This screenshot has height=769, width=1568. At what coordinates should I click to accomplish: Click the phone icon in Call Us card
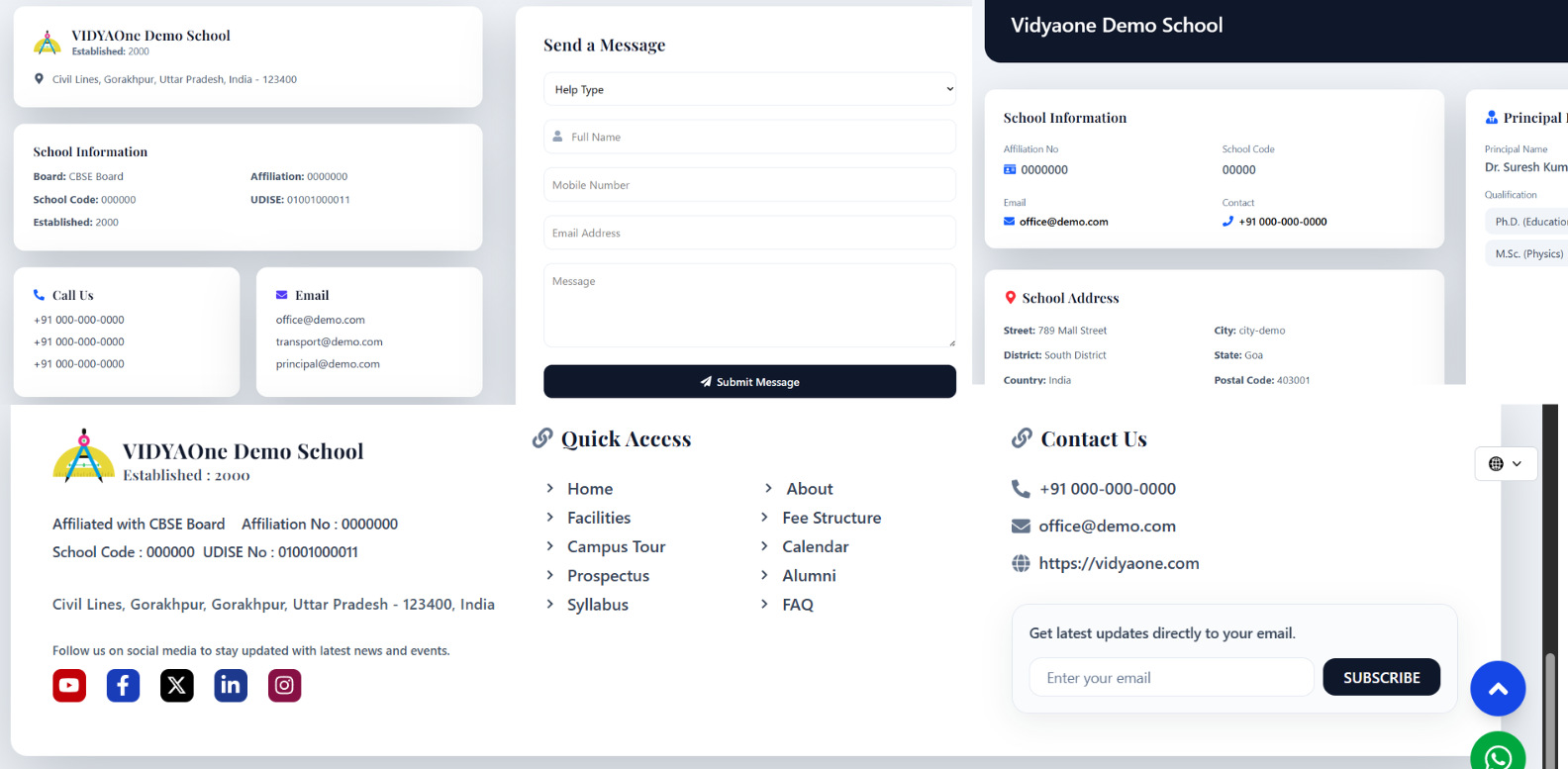coord(39,295)
